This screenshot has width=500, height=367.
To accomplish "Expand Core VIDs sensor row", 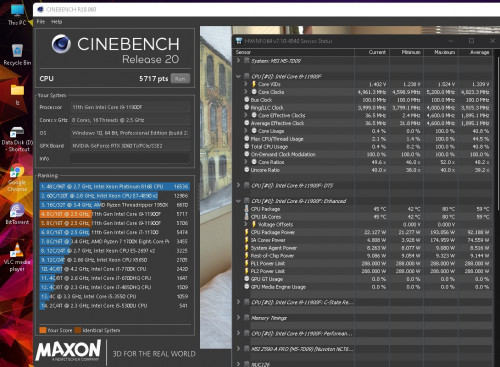I will click(x=246, y=84).
